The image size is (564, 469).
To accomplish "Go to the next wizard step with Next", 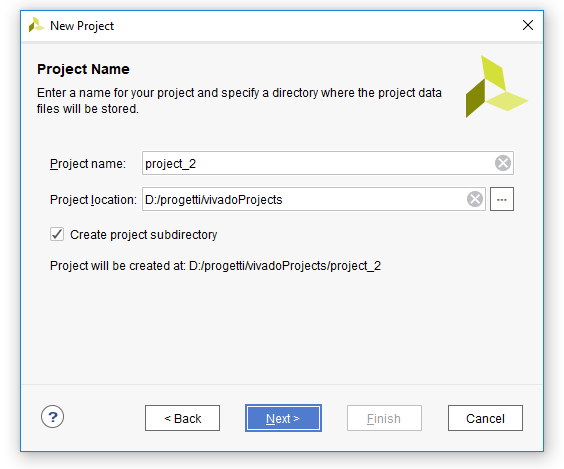I will (283, 418).
